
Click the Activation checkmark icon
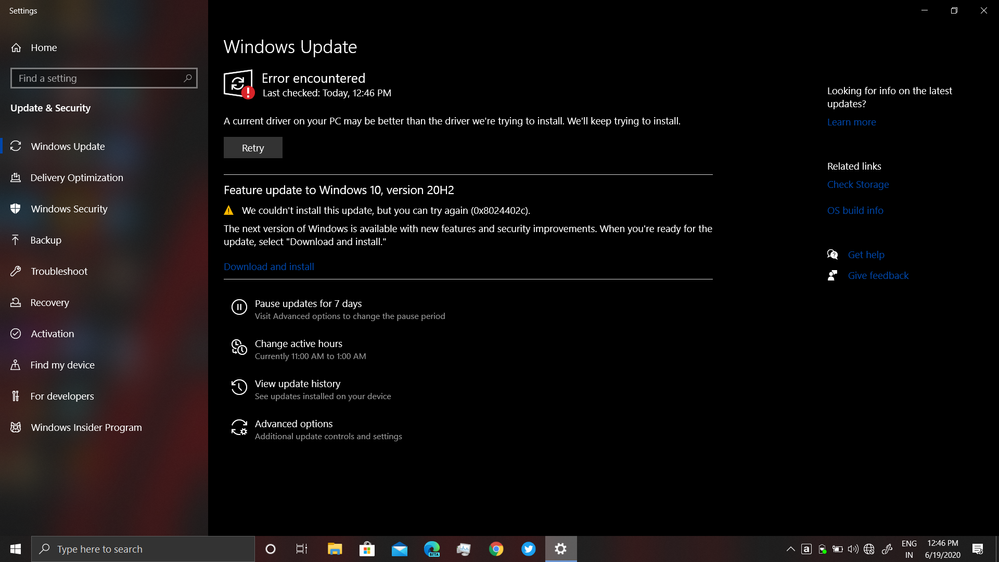click(16, 334)
